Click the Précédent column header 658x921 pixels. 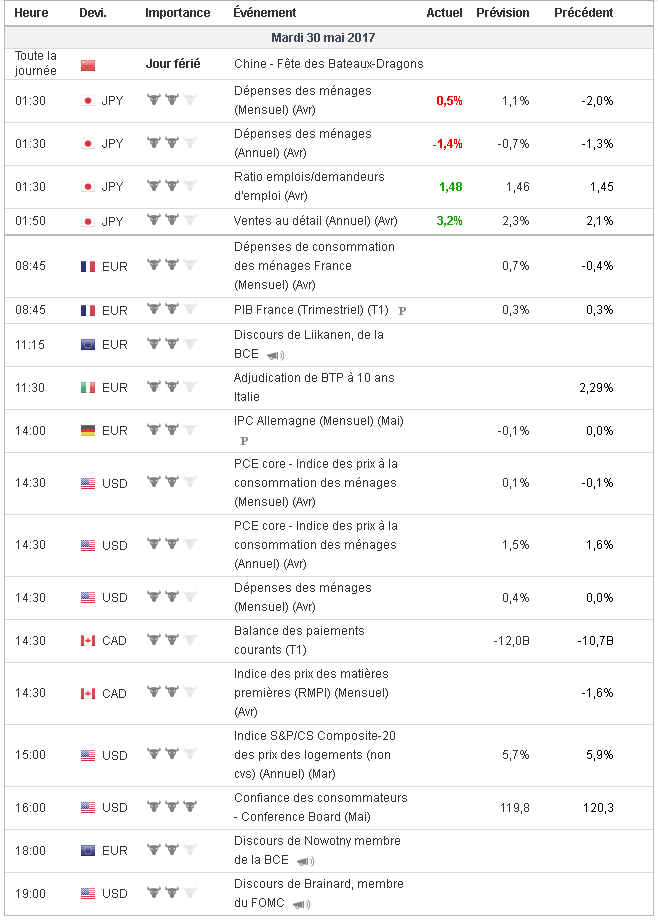[584, 13]
